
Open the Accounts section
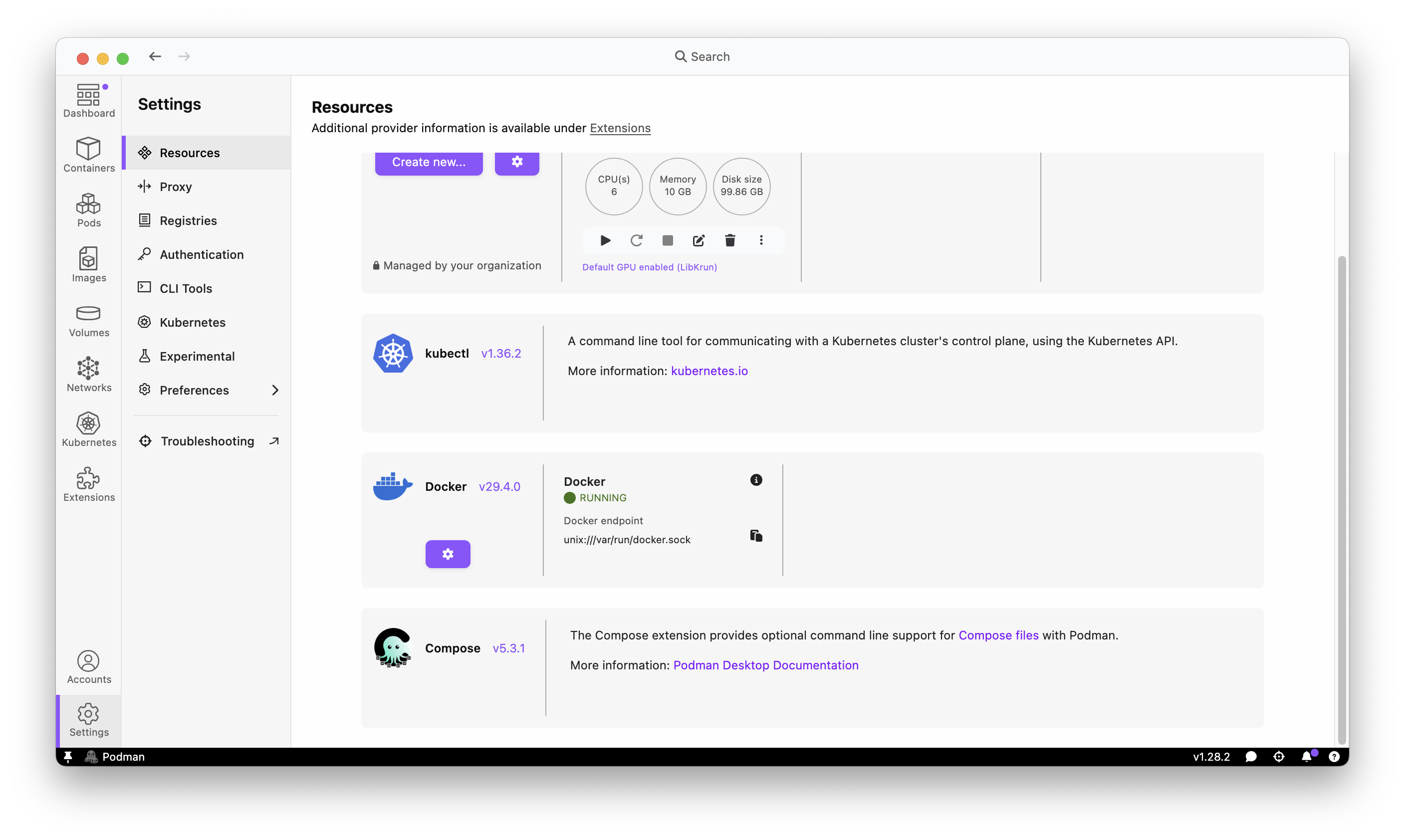(x=89, y=667)
